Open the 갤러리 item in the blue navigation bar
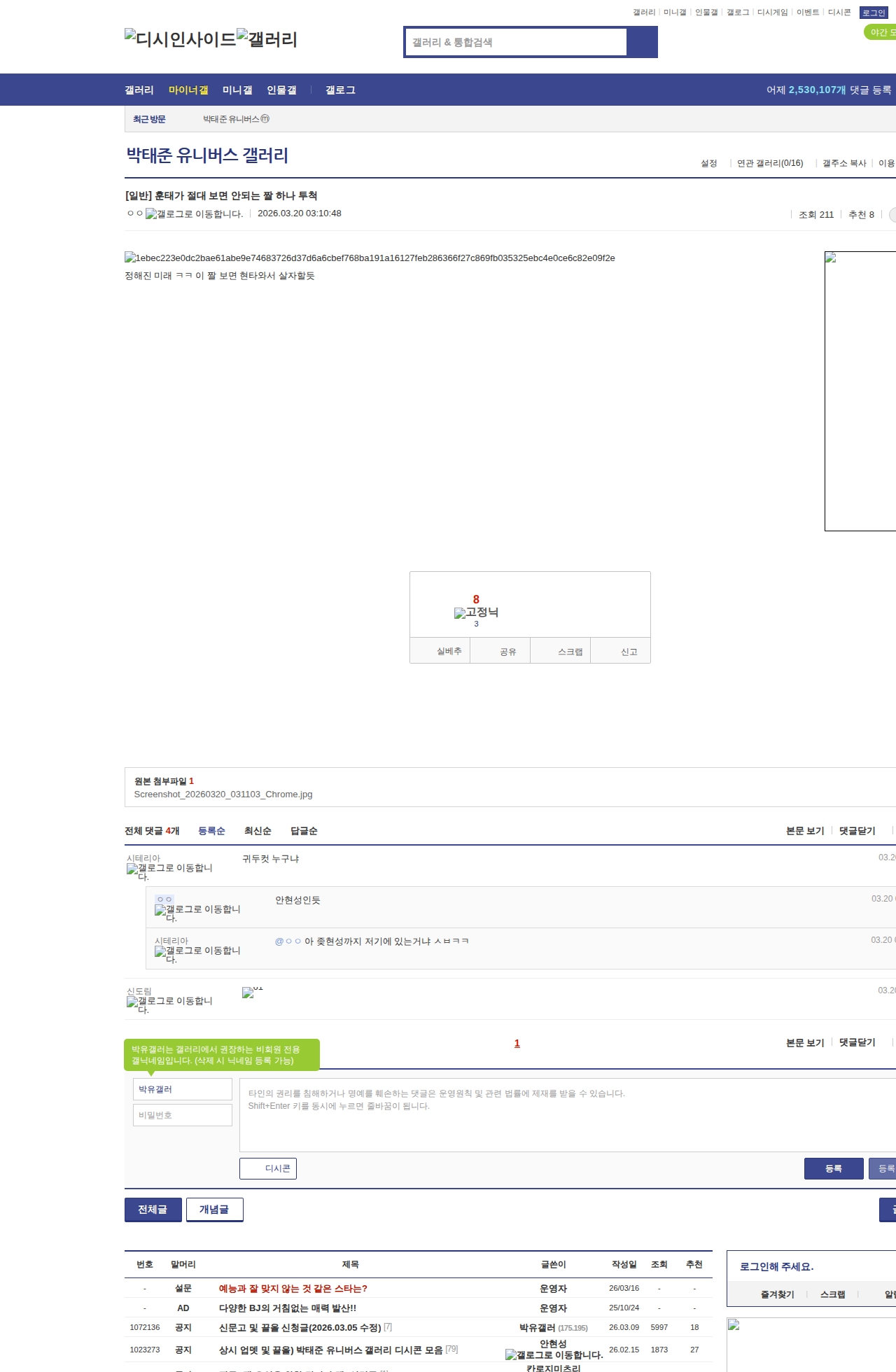The height and width of the screenshot is (1372, 896). click(x=139, y=90)
